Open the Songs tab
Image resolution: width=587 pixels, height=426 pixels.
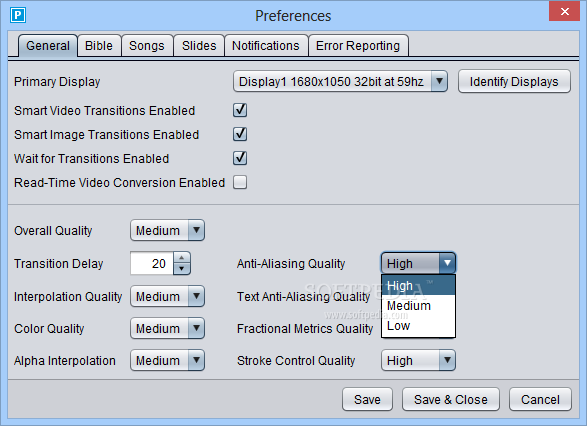click(147, 46)
